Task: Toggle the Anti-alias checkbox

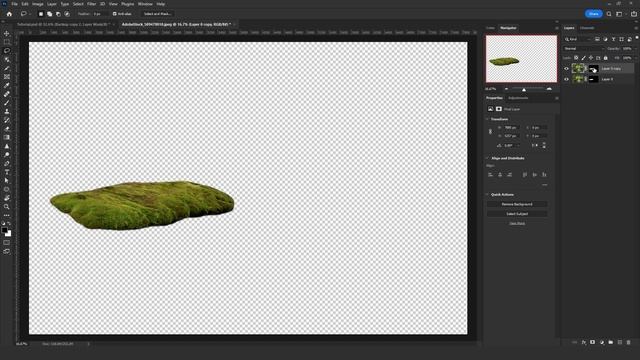Action: pyautogui.click(x=115, y=14)
